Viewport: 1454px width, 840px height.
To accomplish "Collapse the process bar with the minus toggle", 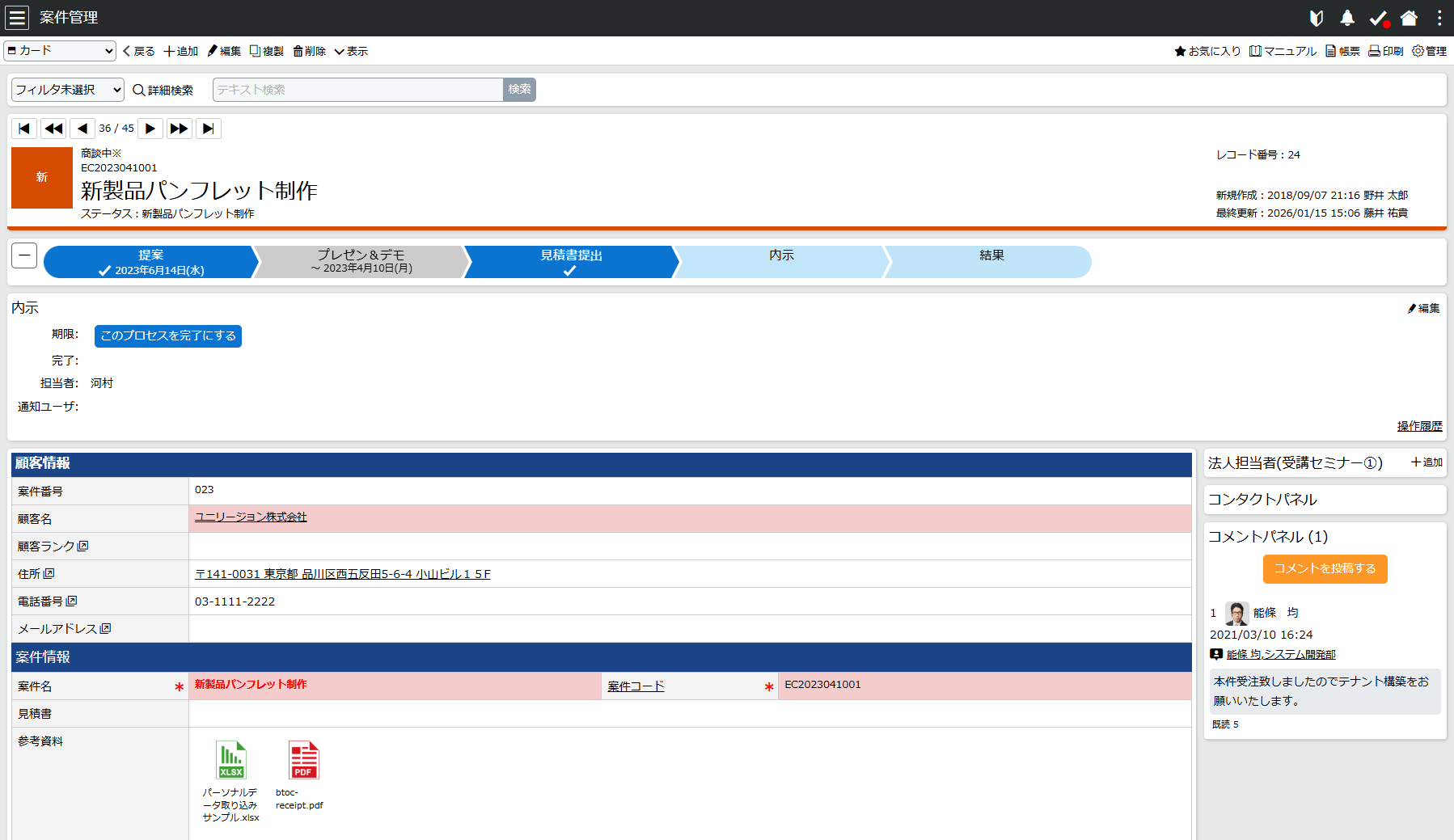I will (x=24, y=255).
